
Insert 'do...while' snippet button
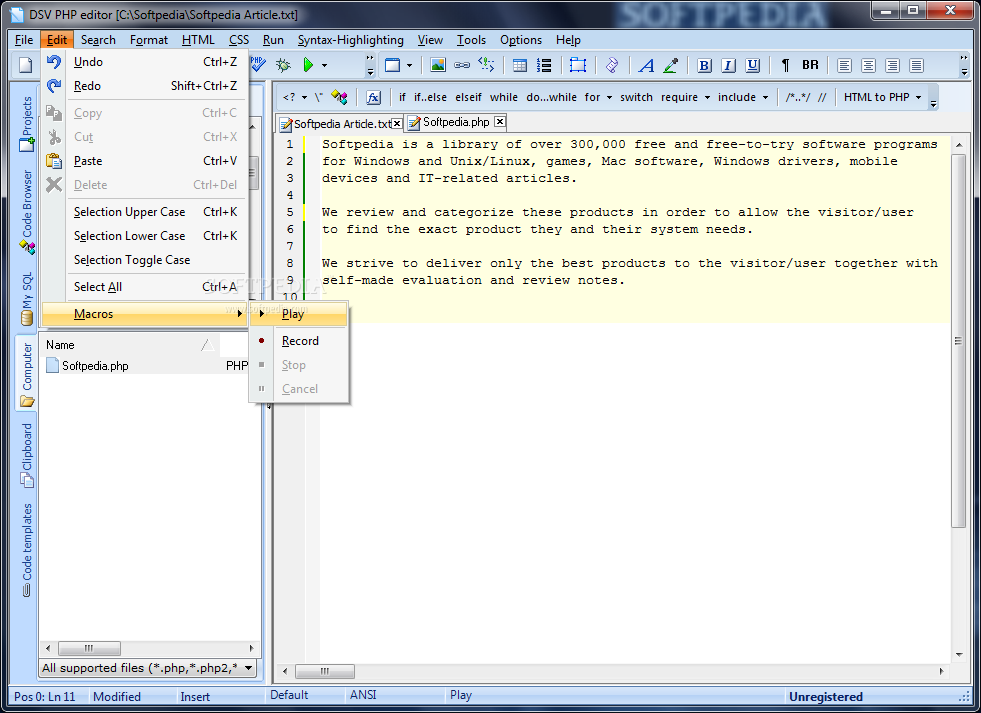[551, 97]
